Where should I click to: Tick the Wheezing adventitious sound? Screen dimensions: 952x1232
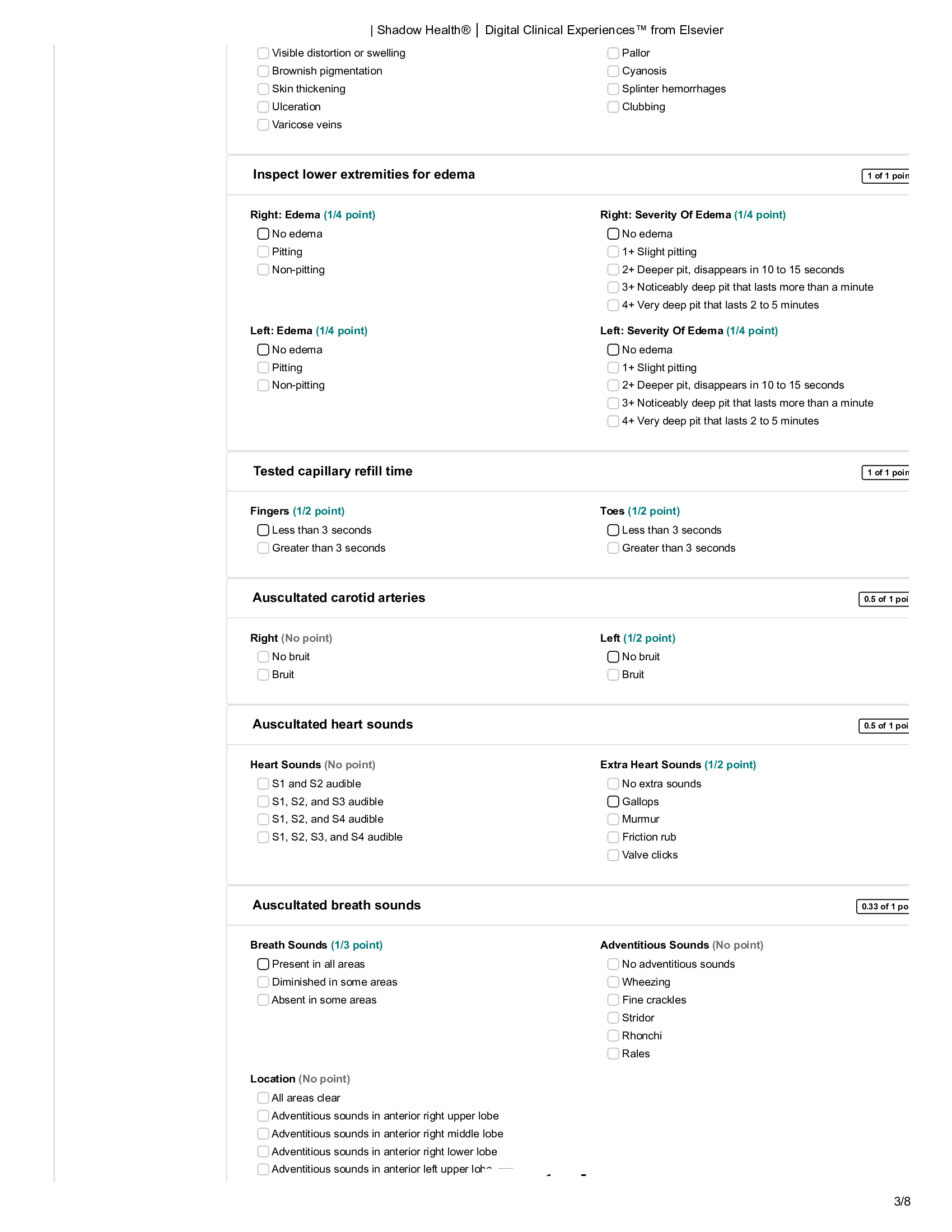tap(613, 982)
